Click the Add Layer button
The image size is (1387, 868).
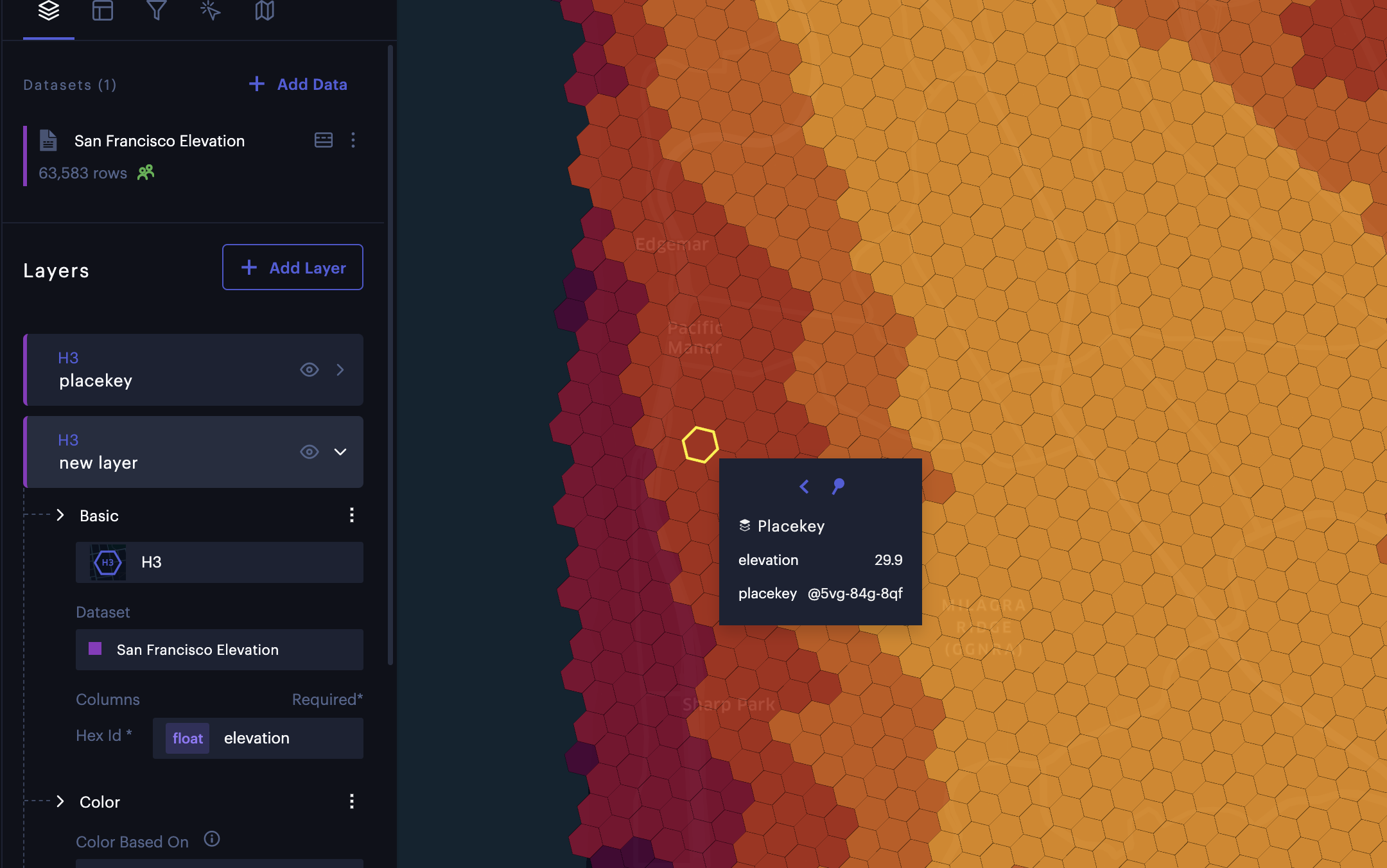[293, 267]
